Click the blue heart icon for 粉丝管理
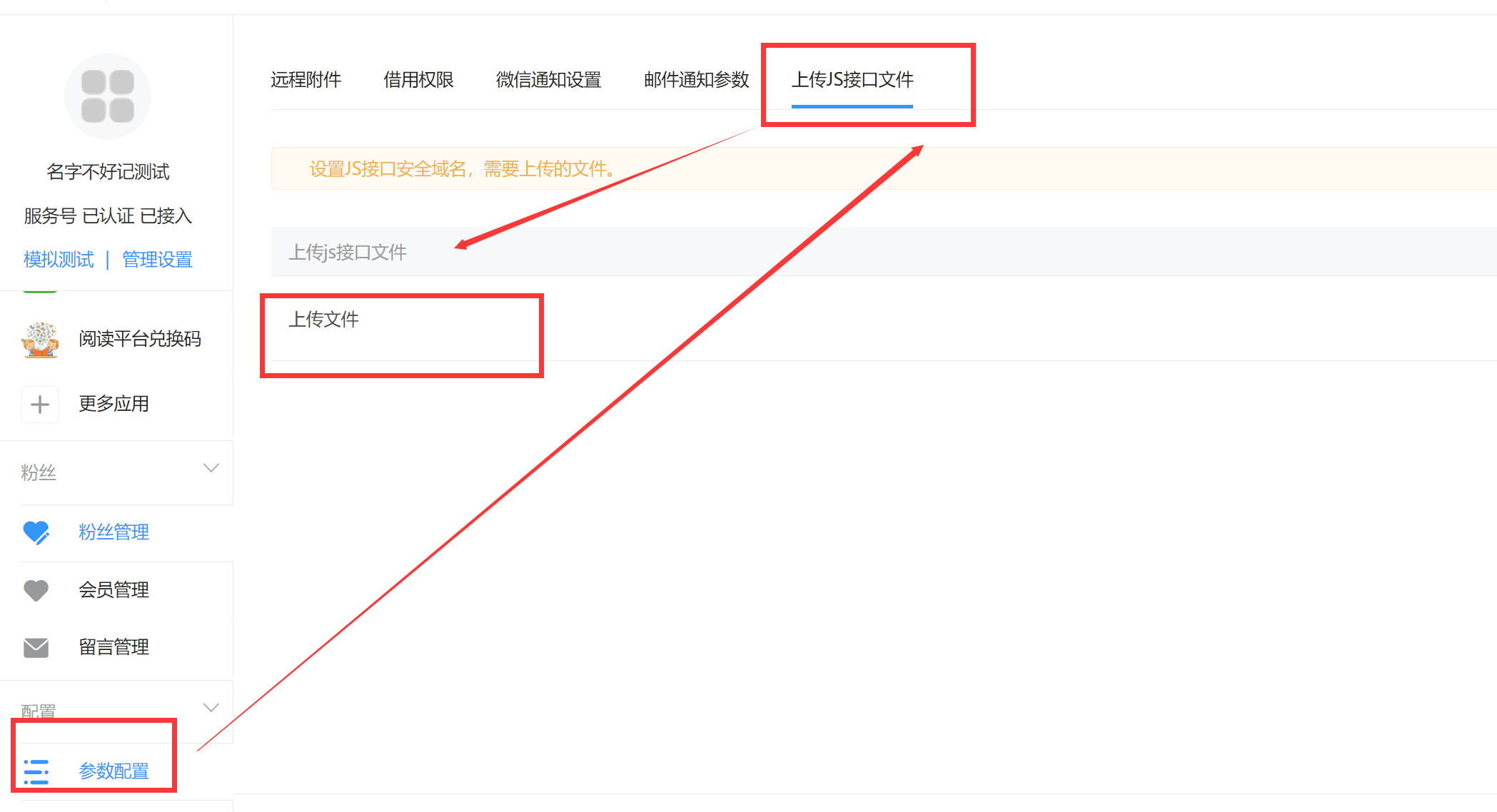1497x812 pixels. click(36, 532)
